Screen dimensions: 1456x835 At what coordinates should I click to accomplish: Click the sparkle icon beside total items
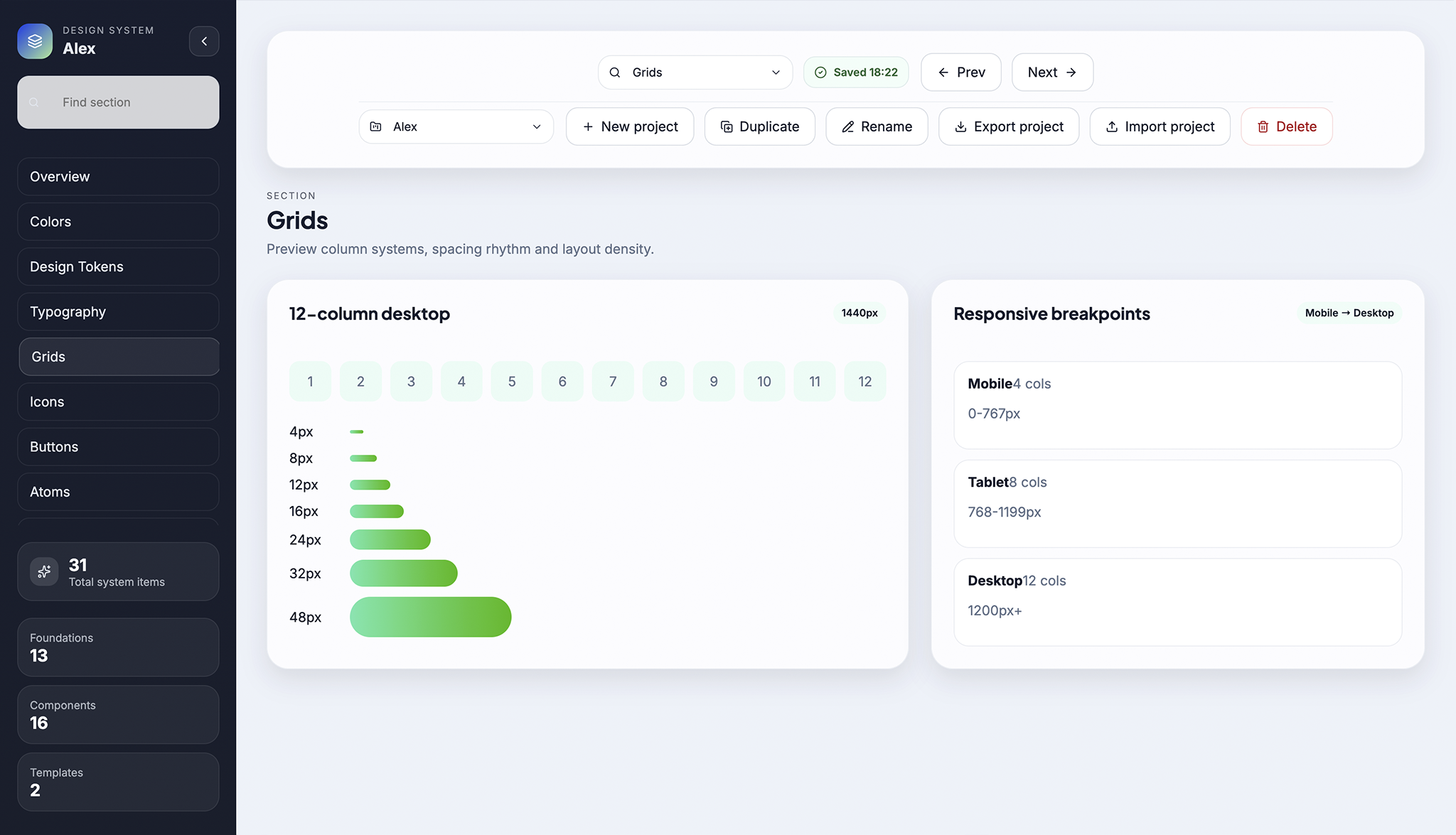coord(44,571)
